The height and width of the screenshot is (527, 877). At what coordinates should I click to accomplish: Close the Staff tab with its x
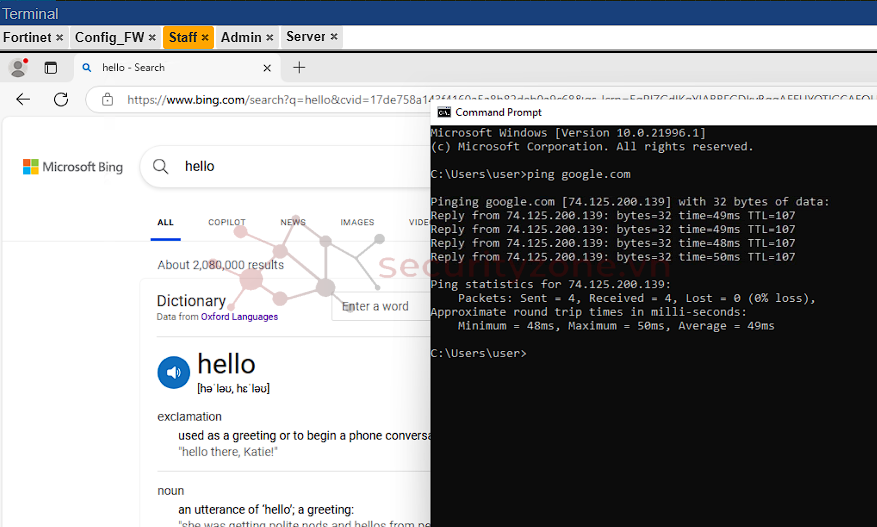[x=205, y=37]
